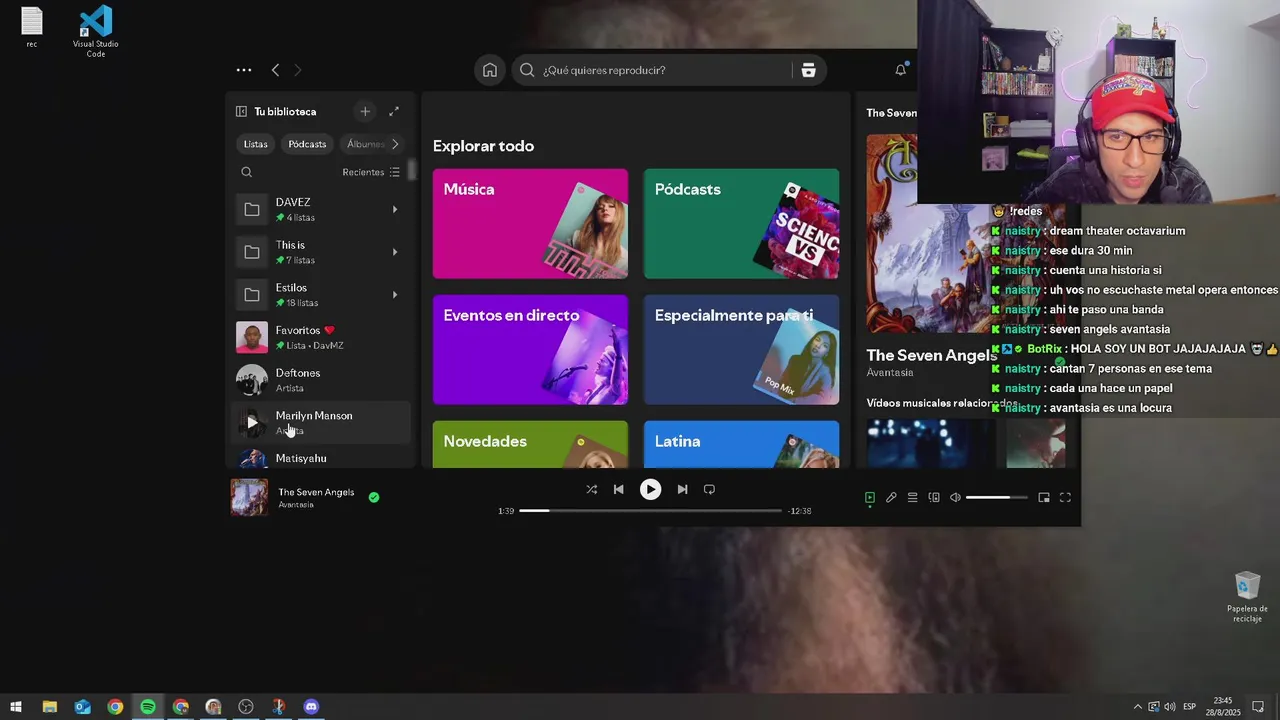Viewport: 1280px width, 720px height.
Task: Toggle shuffle mode
Action: click(592, 489)
